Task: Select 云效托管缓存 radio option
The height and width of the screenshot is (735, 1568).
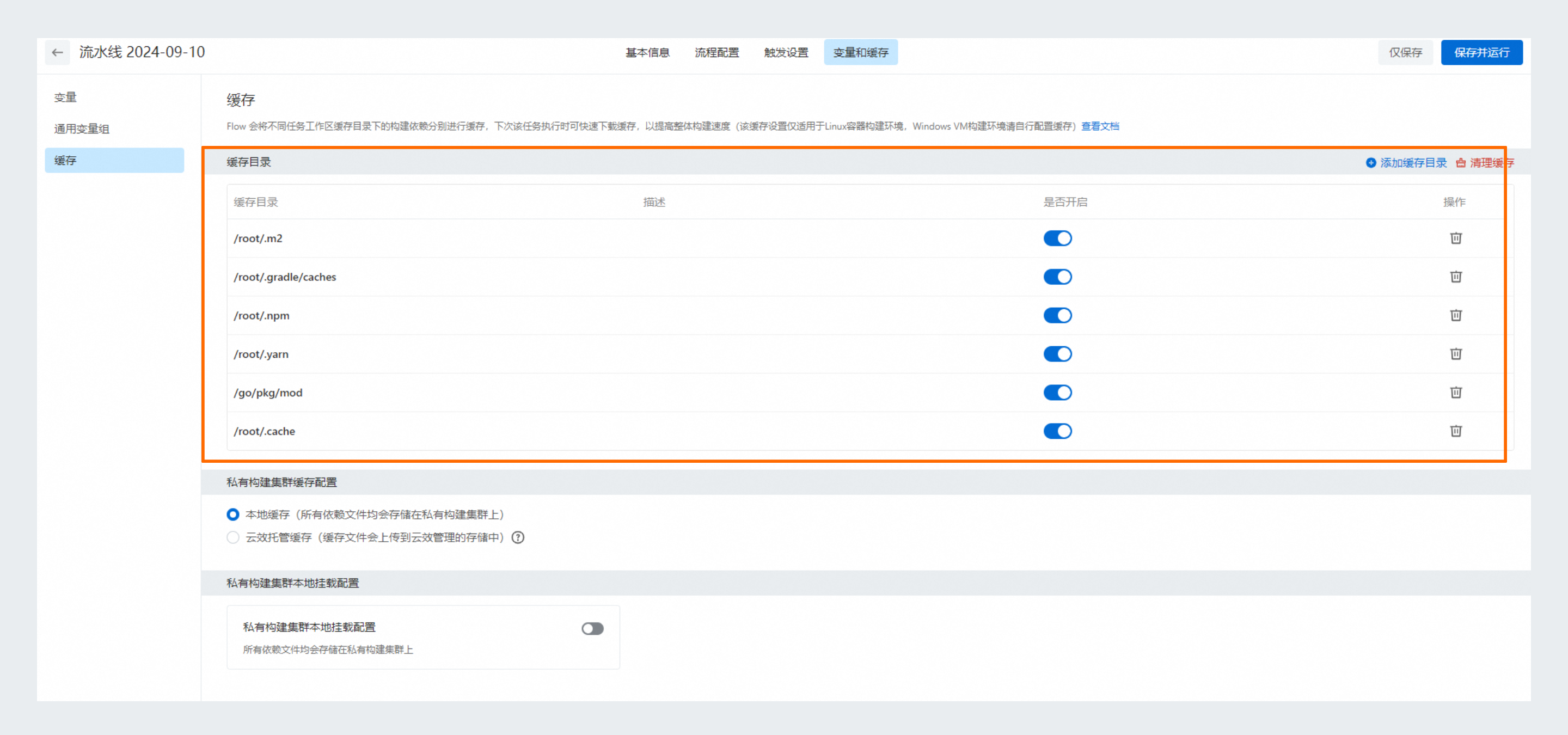Action: [232, 537]
